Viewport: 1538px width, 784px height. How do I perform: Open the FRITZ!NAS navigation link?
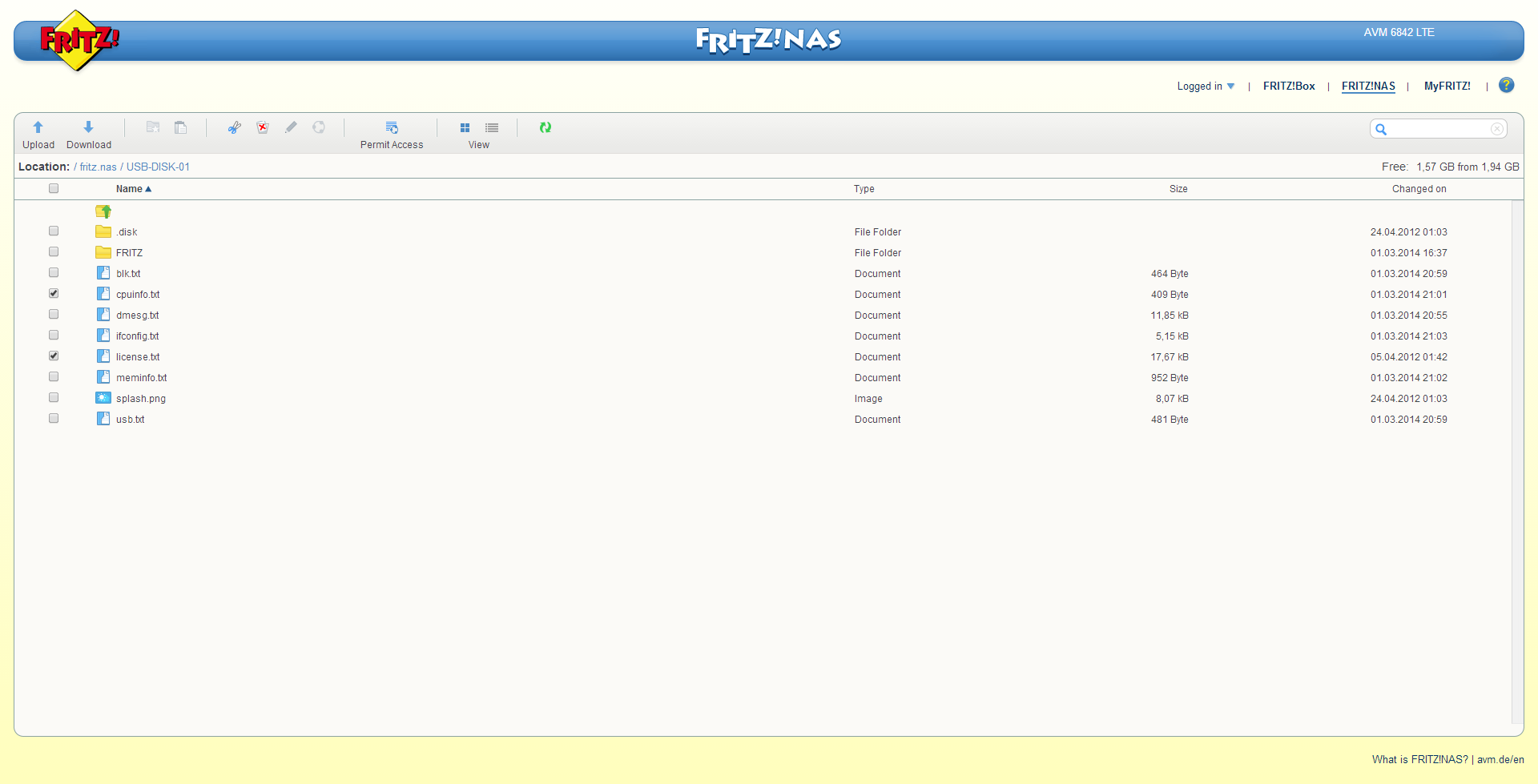pyautogui.click(x=1368, y=86)
